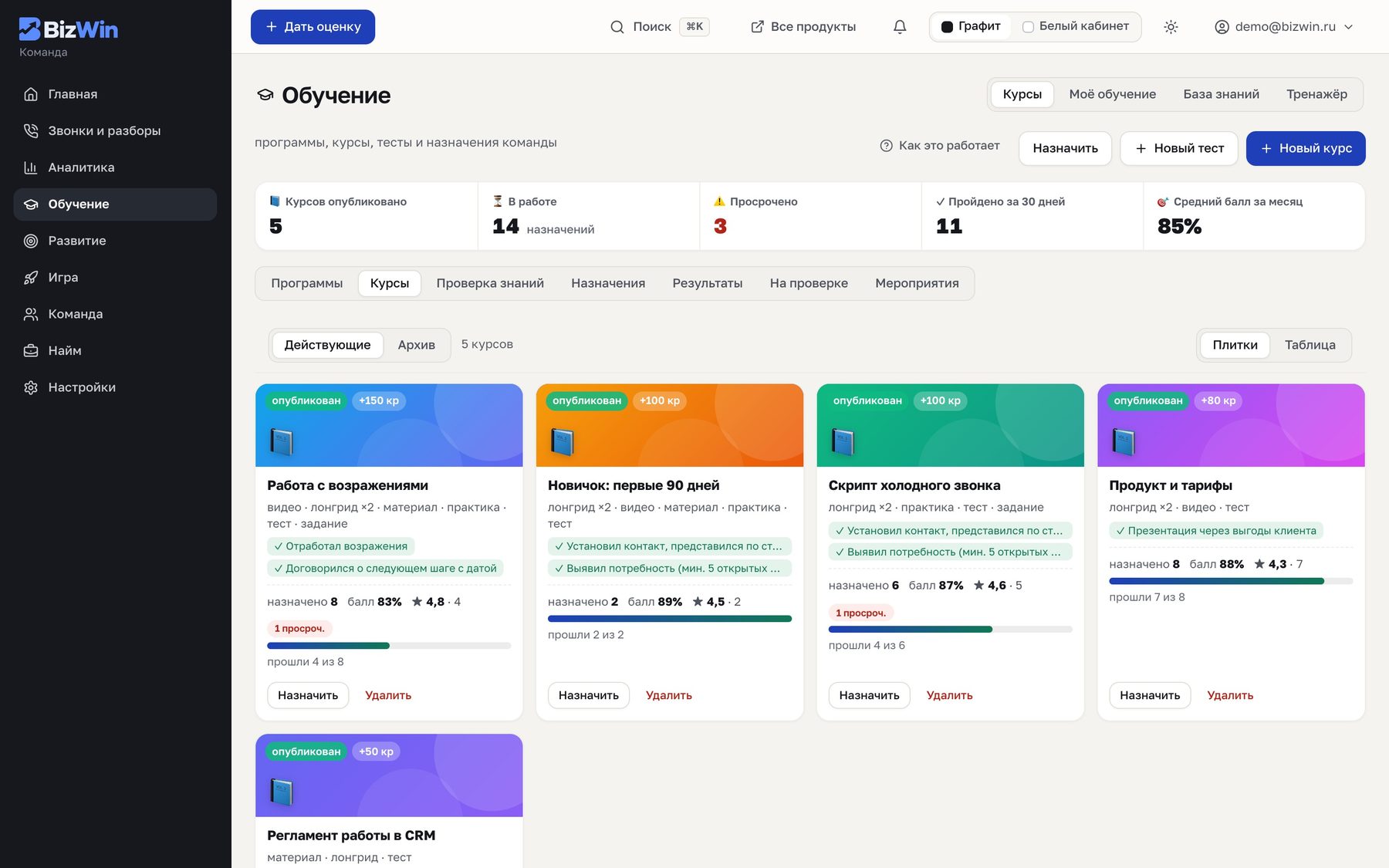Open the Назначения tab

(608, 283)
